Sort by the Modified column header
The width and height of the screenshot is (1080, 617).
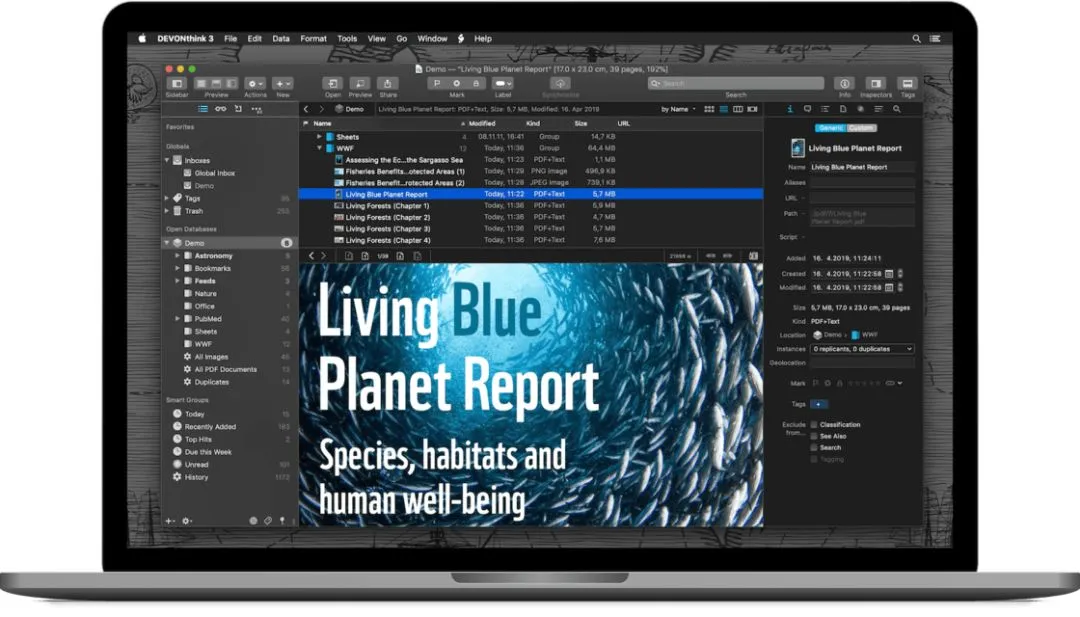click(481, 123)
